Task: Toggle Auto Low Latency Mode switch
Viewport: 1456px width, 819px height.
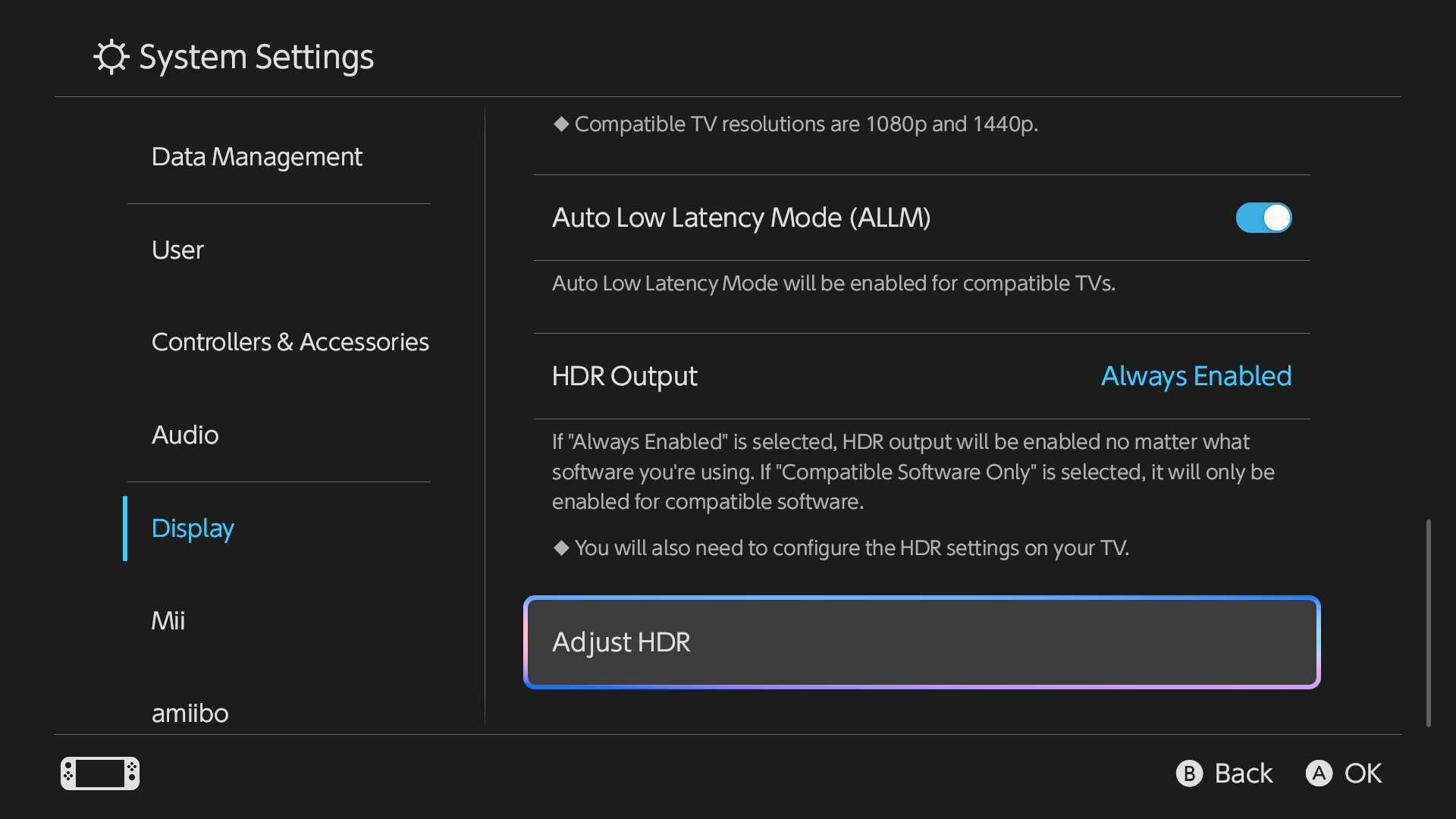Action: point(1263,218)
